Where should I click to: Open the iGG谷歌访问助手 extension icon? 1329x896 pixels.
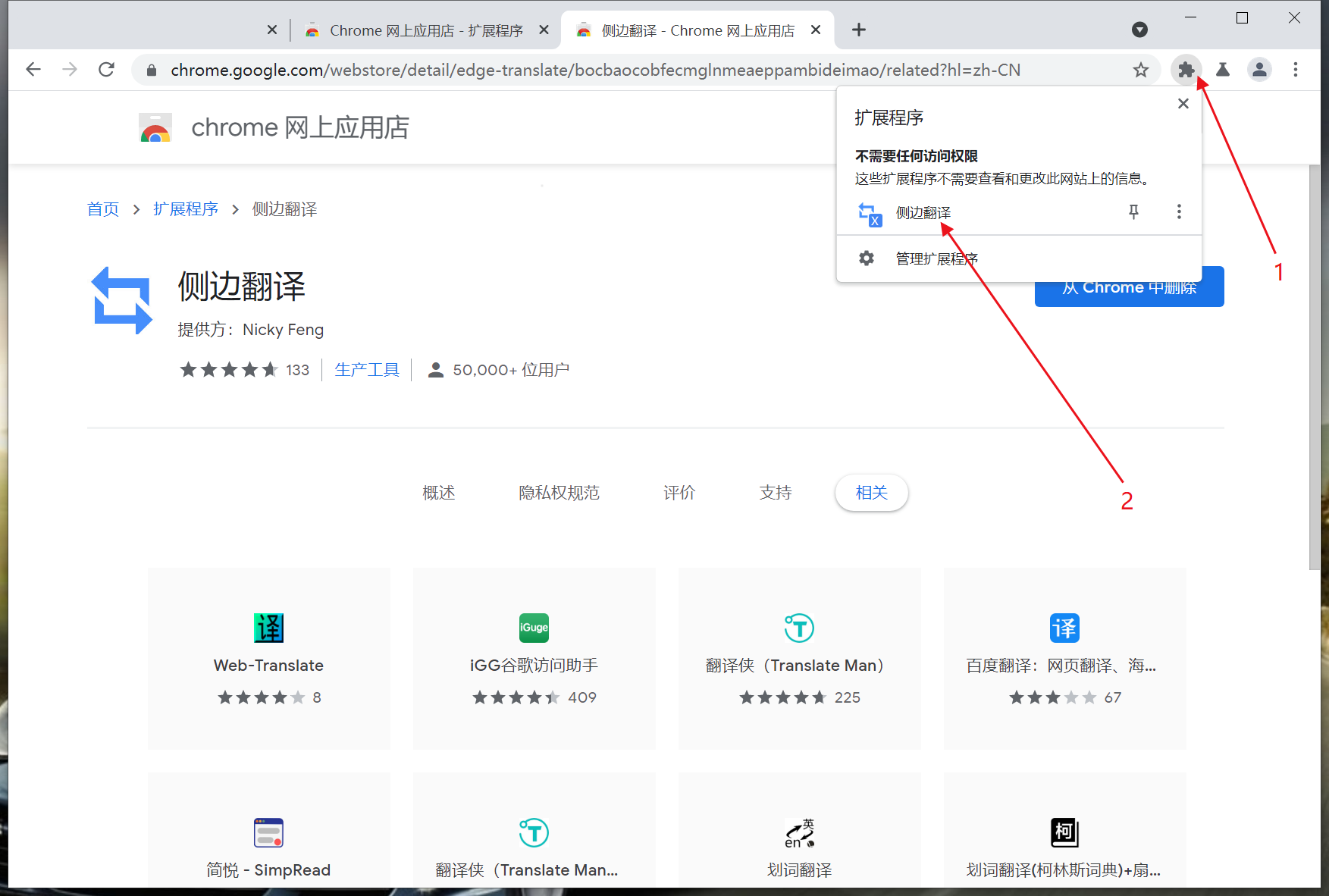[x=534, y=628]
